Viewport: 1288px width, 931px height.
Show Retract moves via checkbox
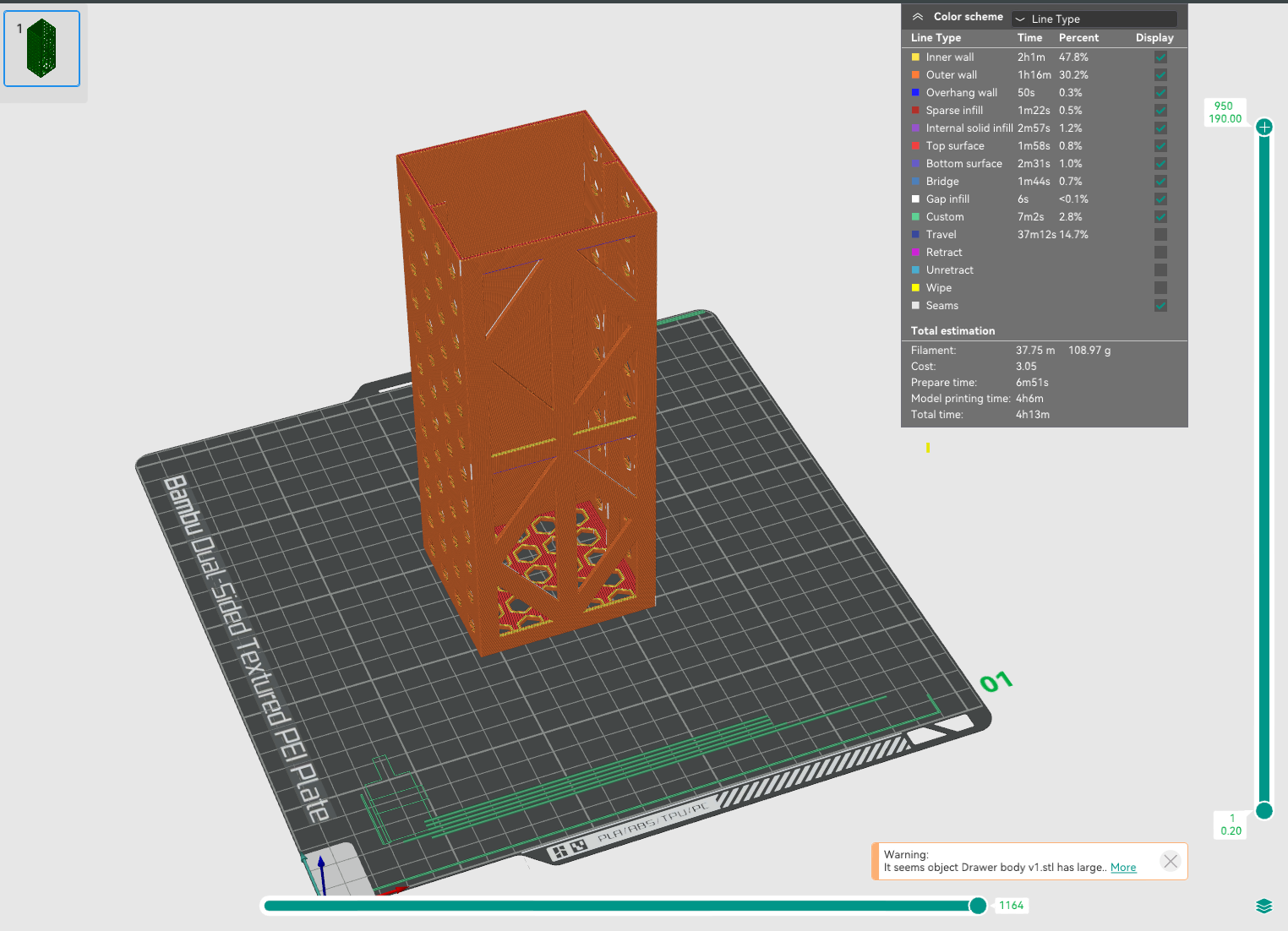[1160, 253]
